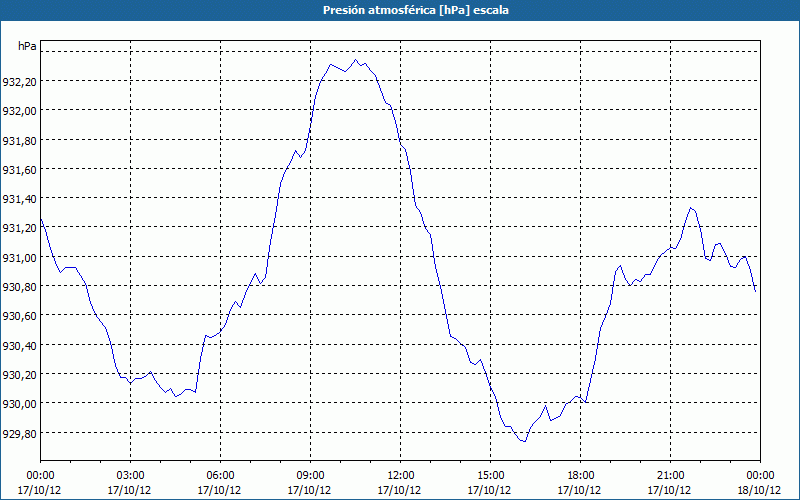Click the 09:00 time label
800x500 pixels.
click(310, 476)
